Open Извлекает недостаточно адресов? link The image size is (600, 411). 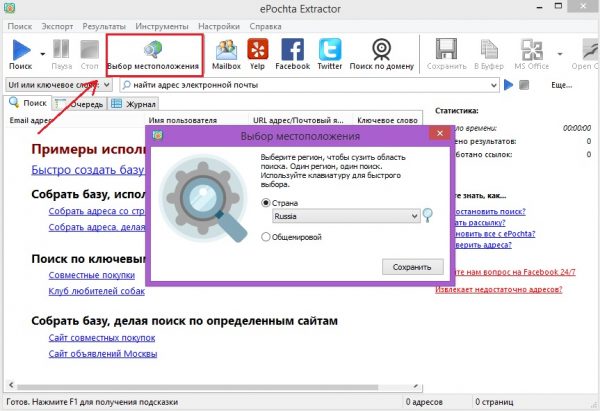tap(499, 289)
